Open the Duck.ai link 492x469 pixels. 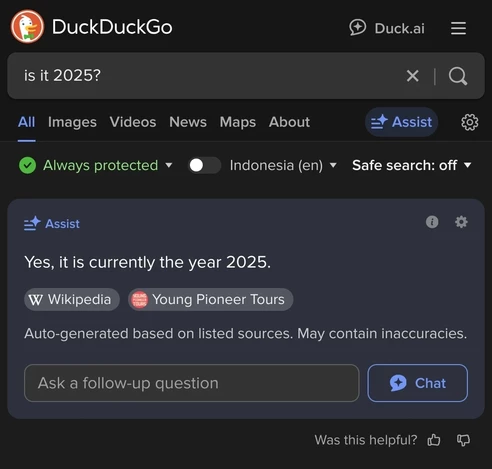[x=387, y=28]
